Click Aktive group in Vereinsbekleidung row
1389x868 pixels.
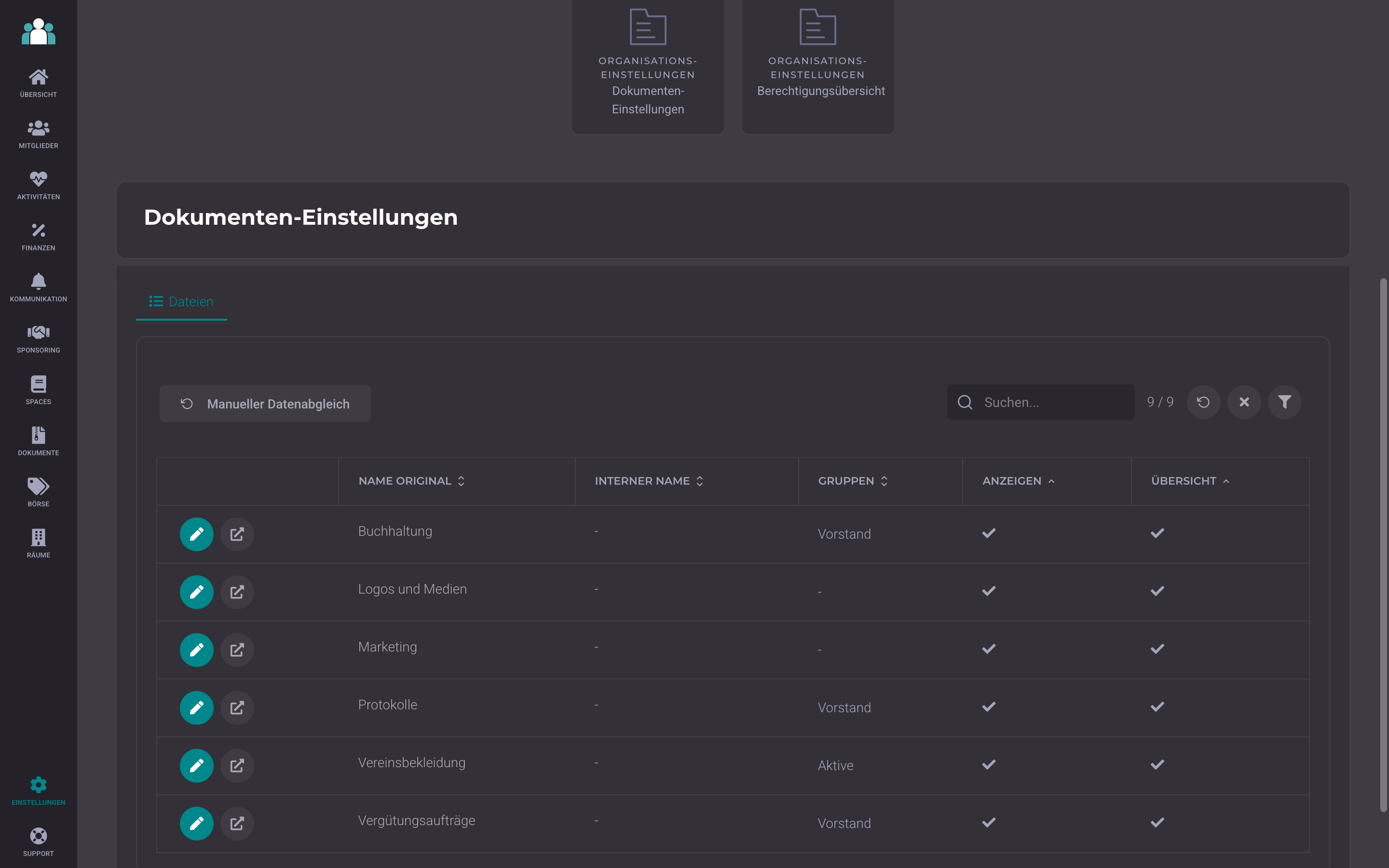point(836,766)
